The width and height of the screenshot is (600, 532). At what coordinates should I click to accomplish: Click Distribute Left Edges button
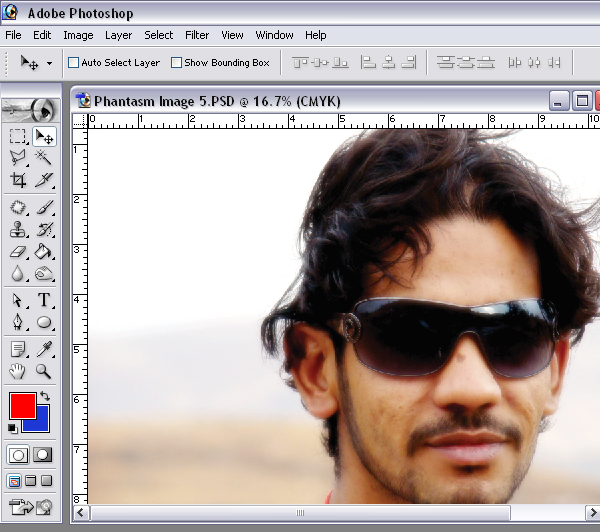tap(515, 62)
